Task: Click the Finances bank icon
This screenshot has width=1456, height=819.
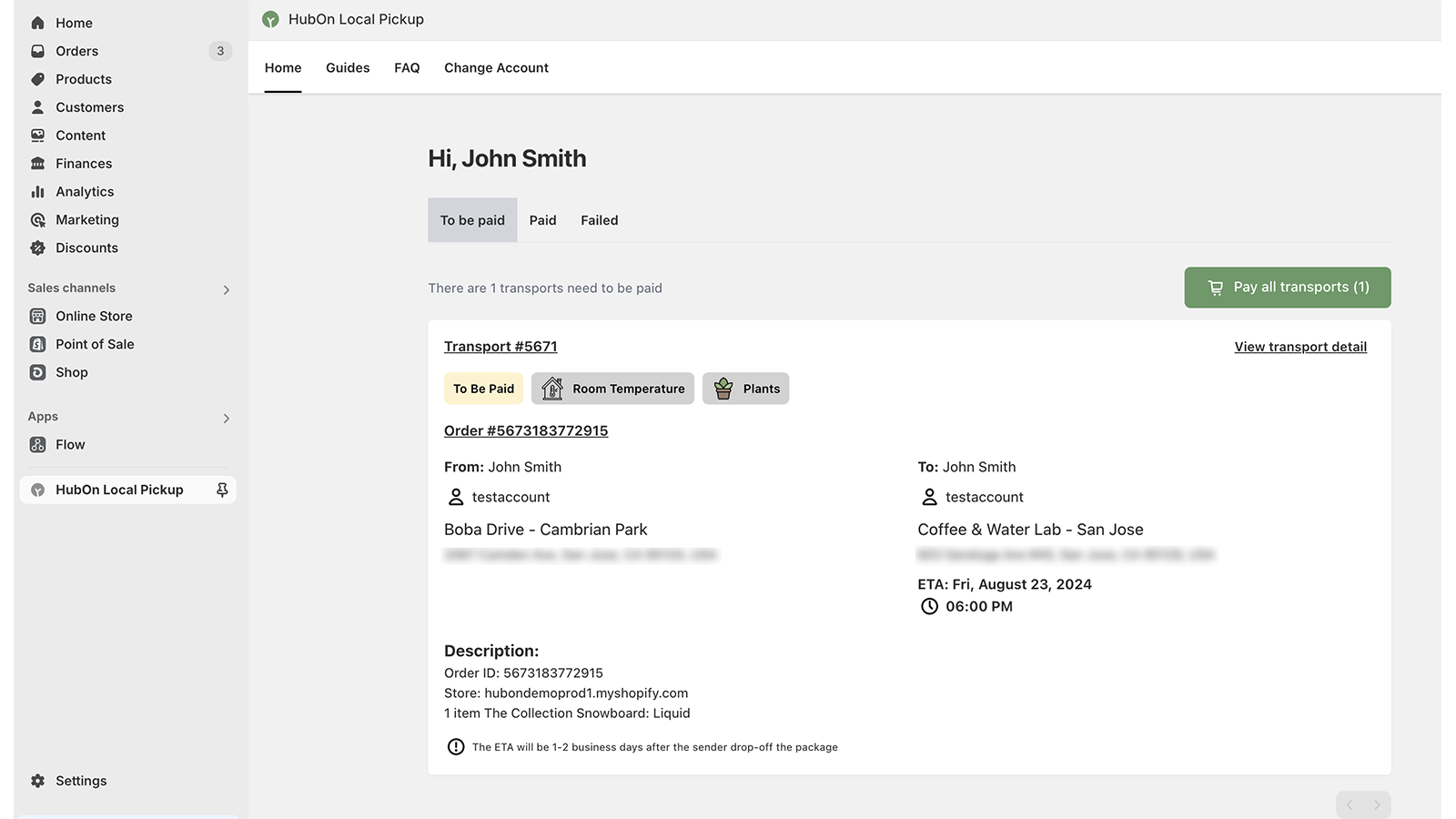Action: point(37,164)
